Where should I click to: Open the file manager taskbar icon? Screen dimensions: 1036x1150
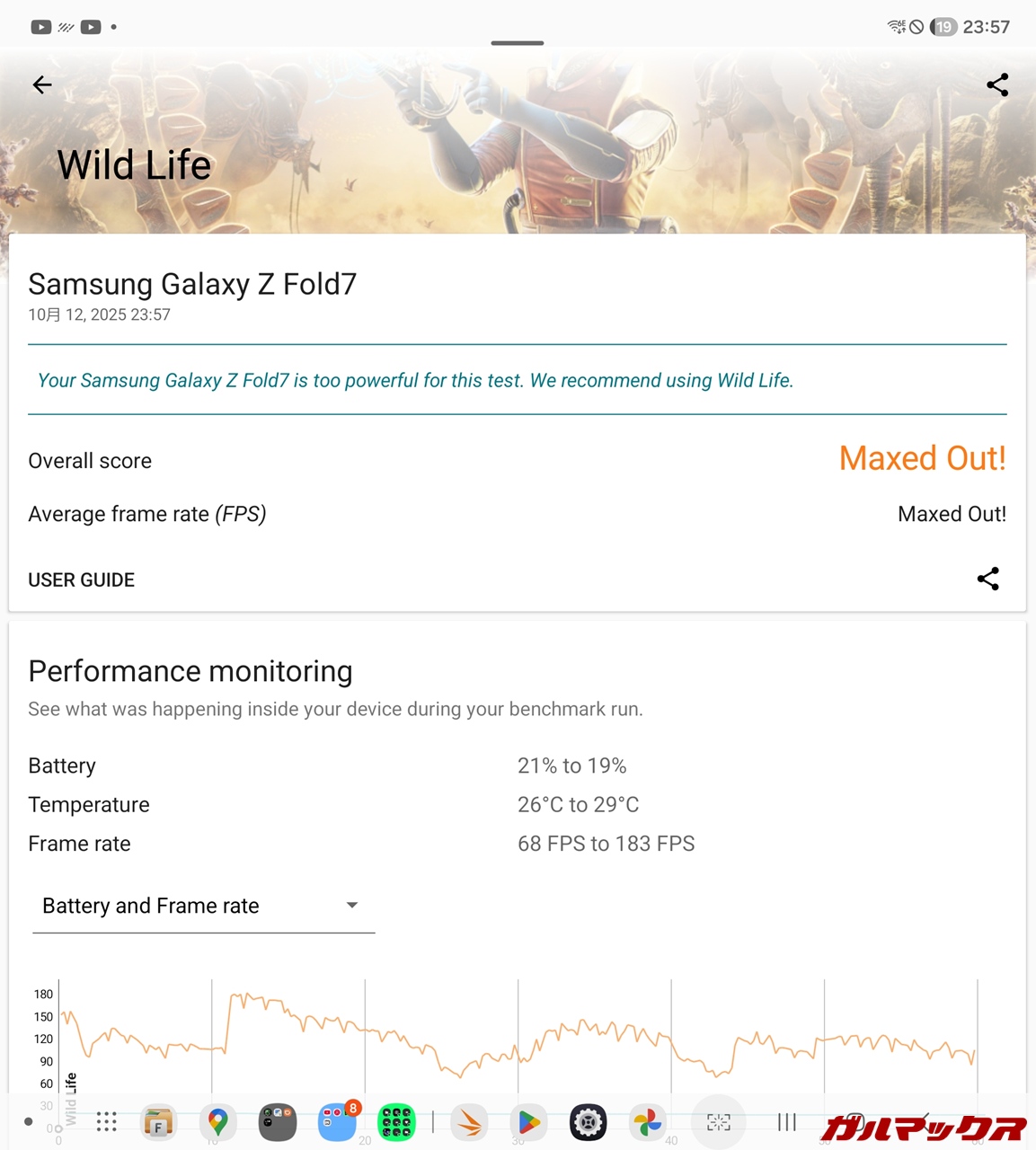click(x=158, y=1122)
